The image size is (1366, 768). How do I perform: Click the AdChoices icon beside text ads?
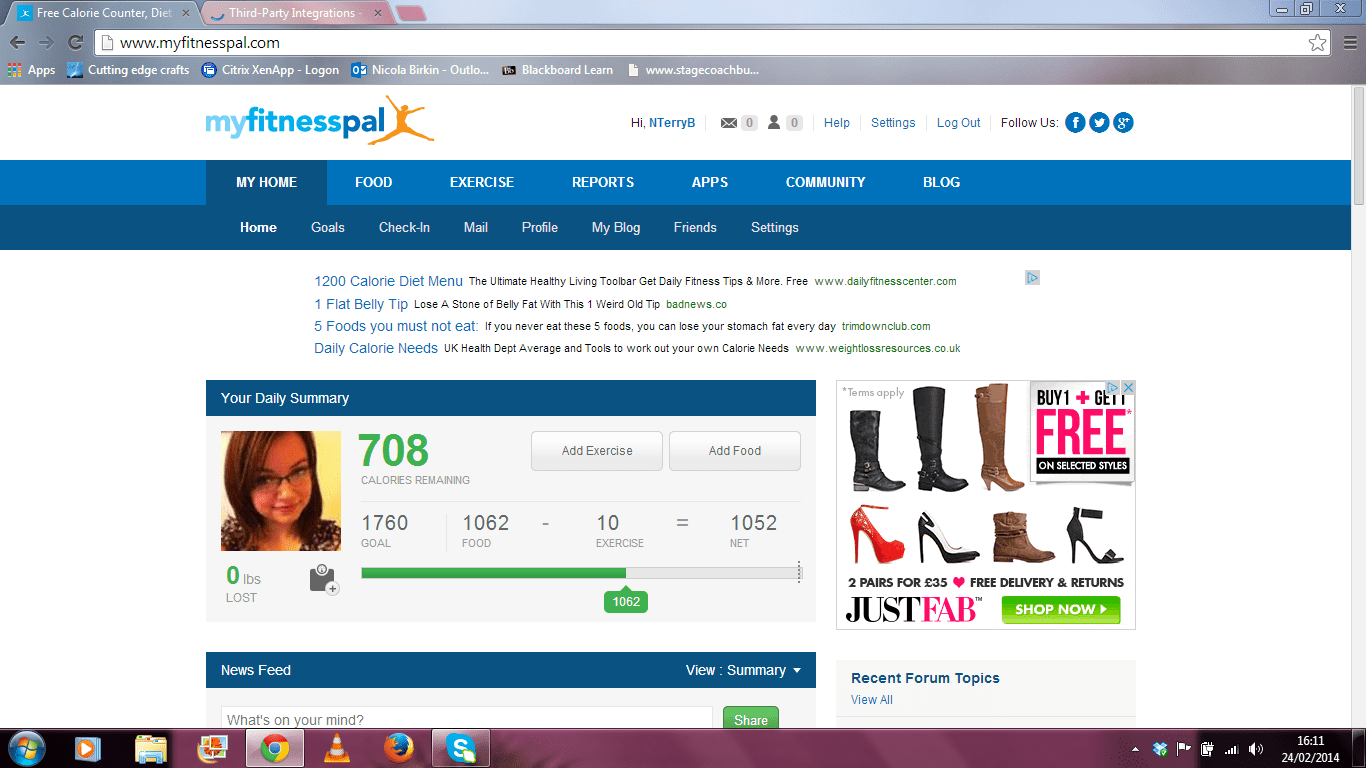(x=1033, y=278)
